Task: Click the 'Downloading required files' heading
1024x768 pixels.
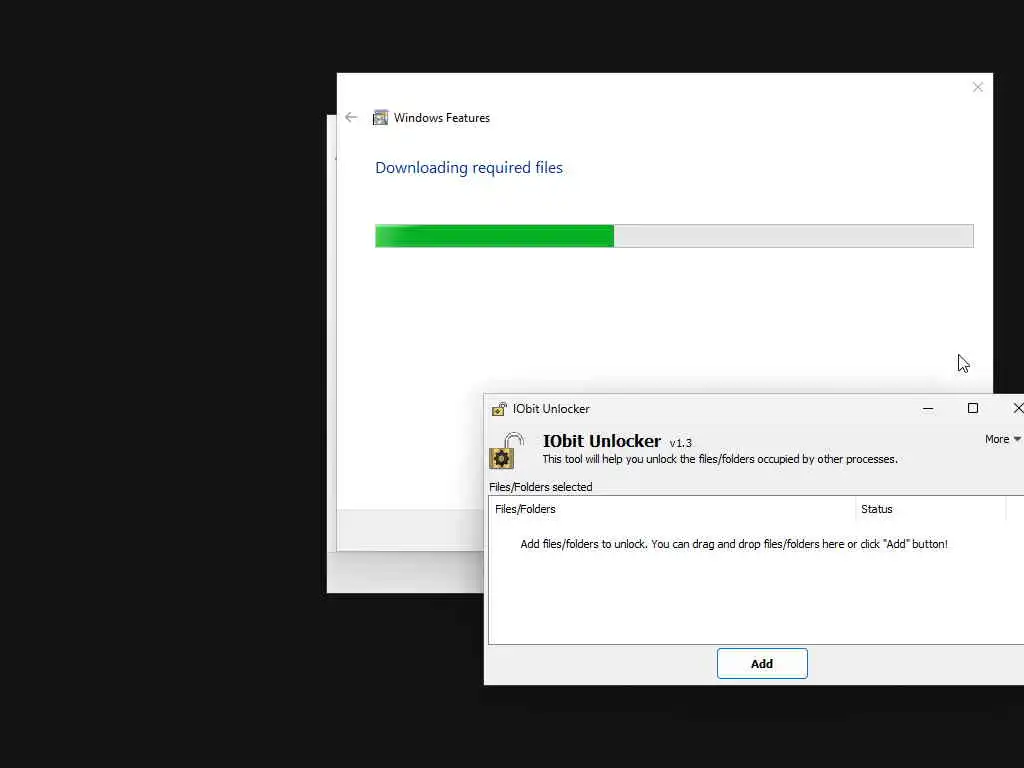Action: (469, 168)
